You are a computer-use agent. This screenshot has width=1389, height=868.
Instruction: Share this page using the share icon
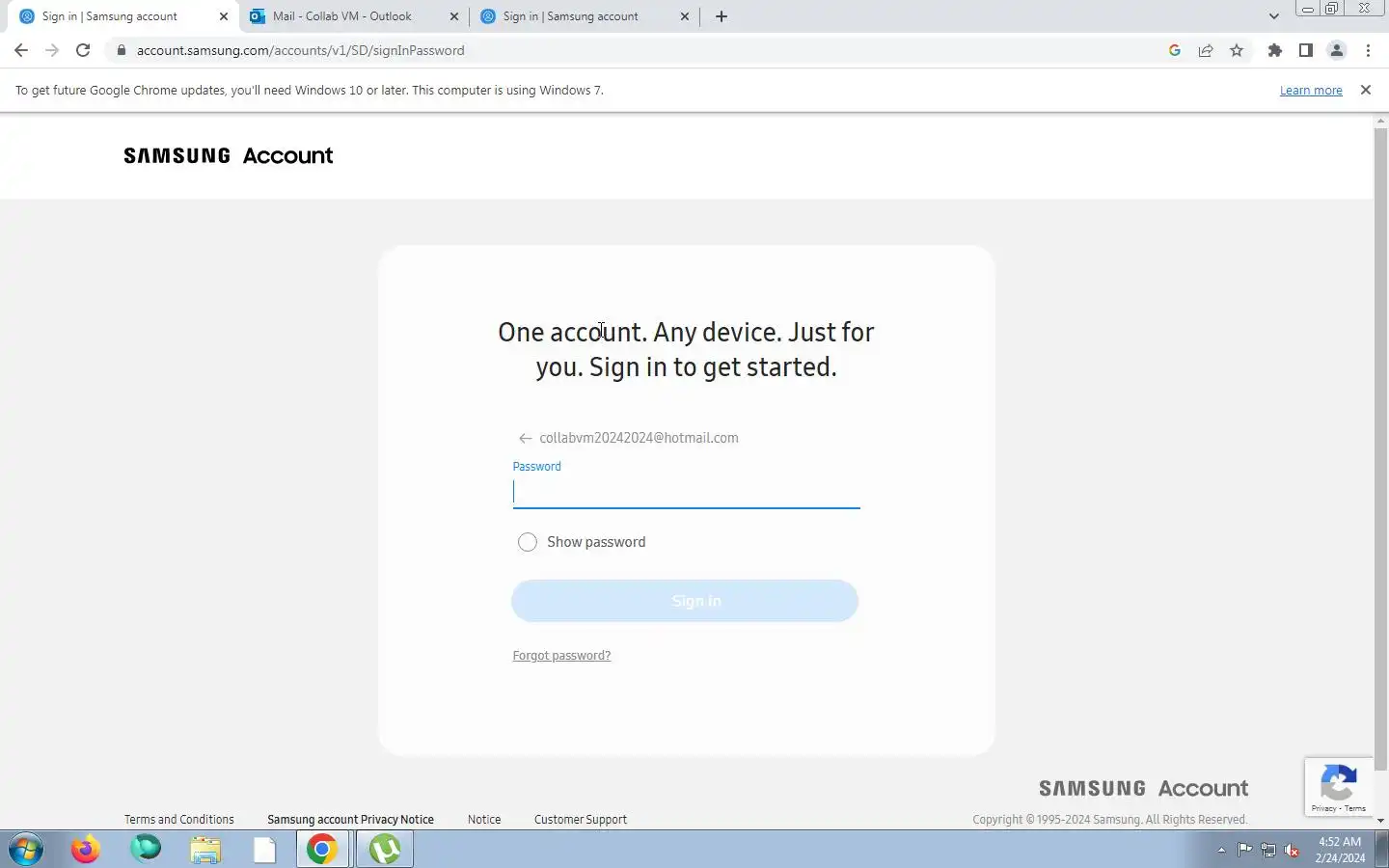point(1206,50)
